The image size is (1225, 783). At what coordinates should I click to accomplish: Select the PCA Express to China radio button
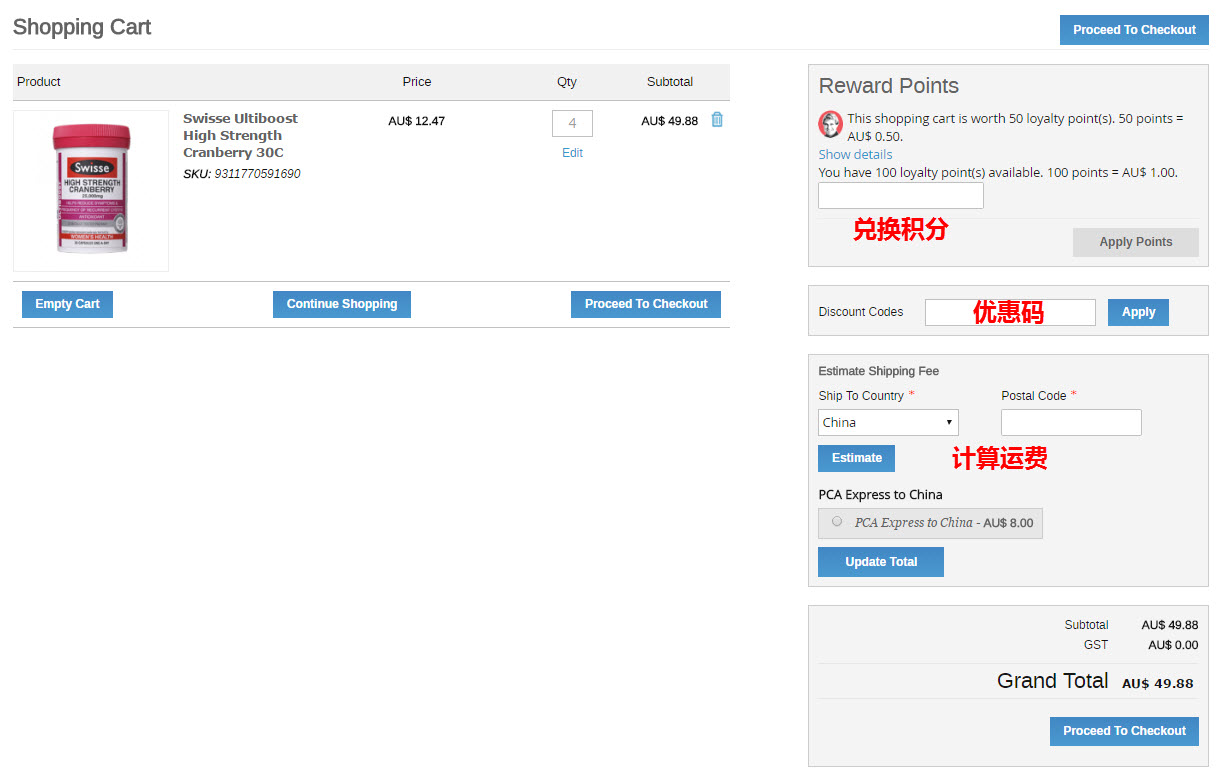click(x=837, y=521)
